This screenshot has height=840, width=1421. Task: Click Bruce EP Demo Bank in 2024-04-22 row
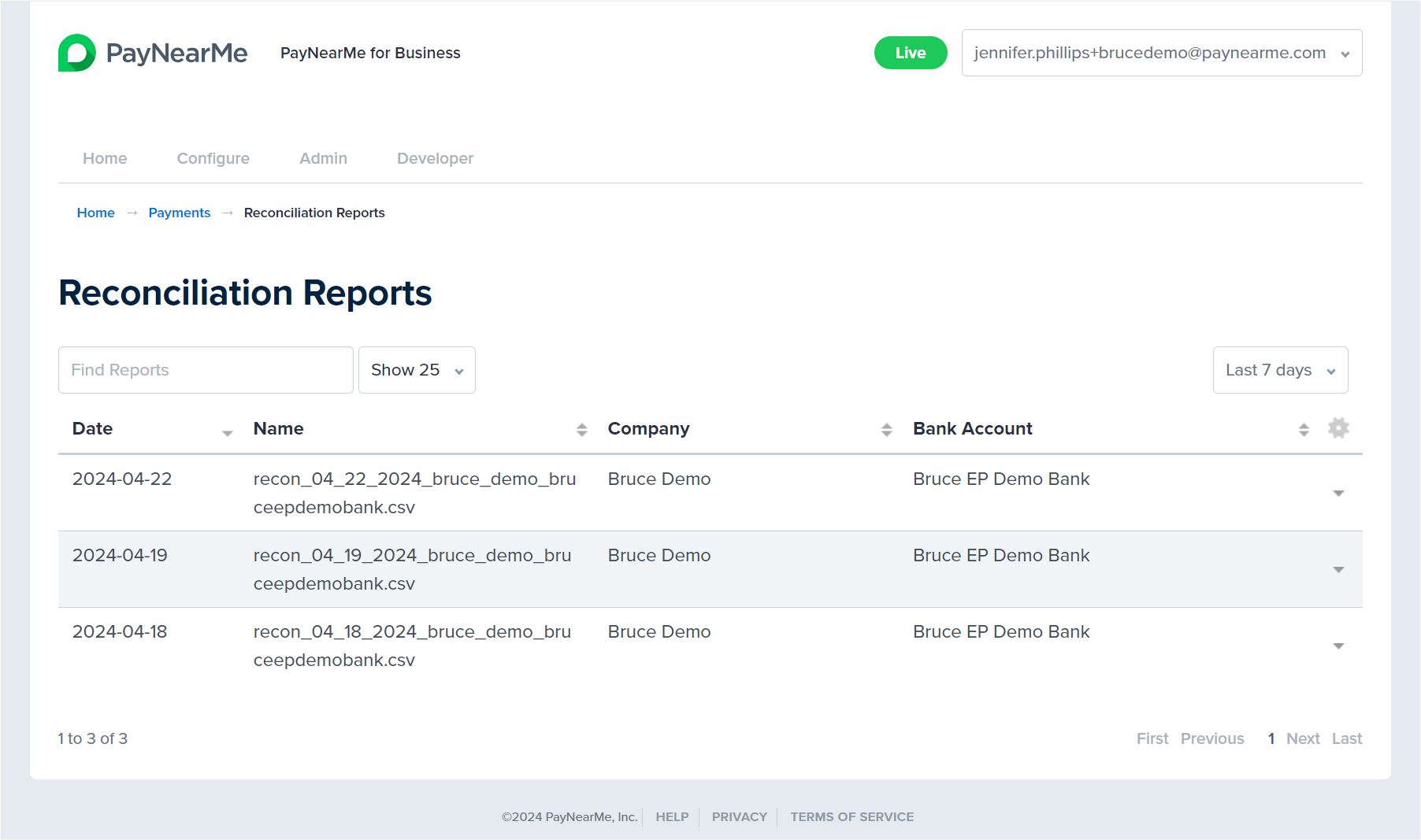pos(1001,479)
